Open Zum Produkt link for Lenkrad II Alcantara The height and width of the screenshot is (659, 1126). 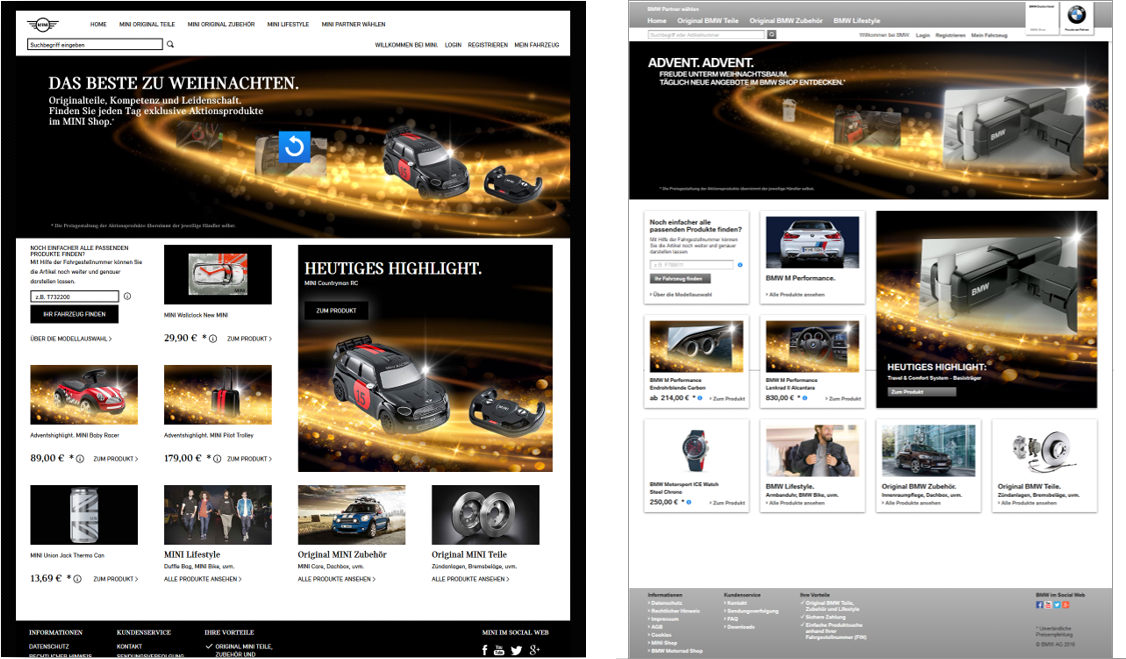tap(843, 398)
